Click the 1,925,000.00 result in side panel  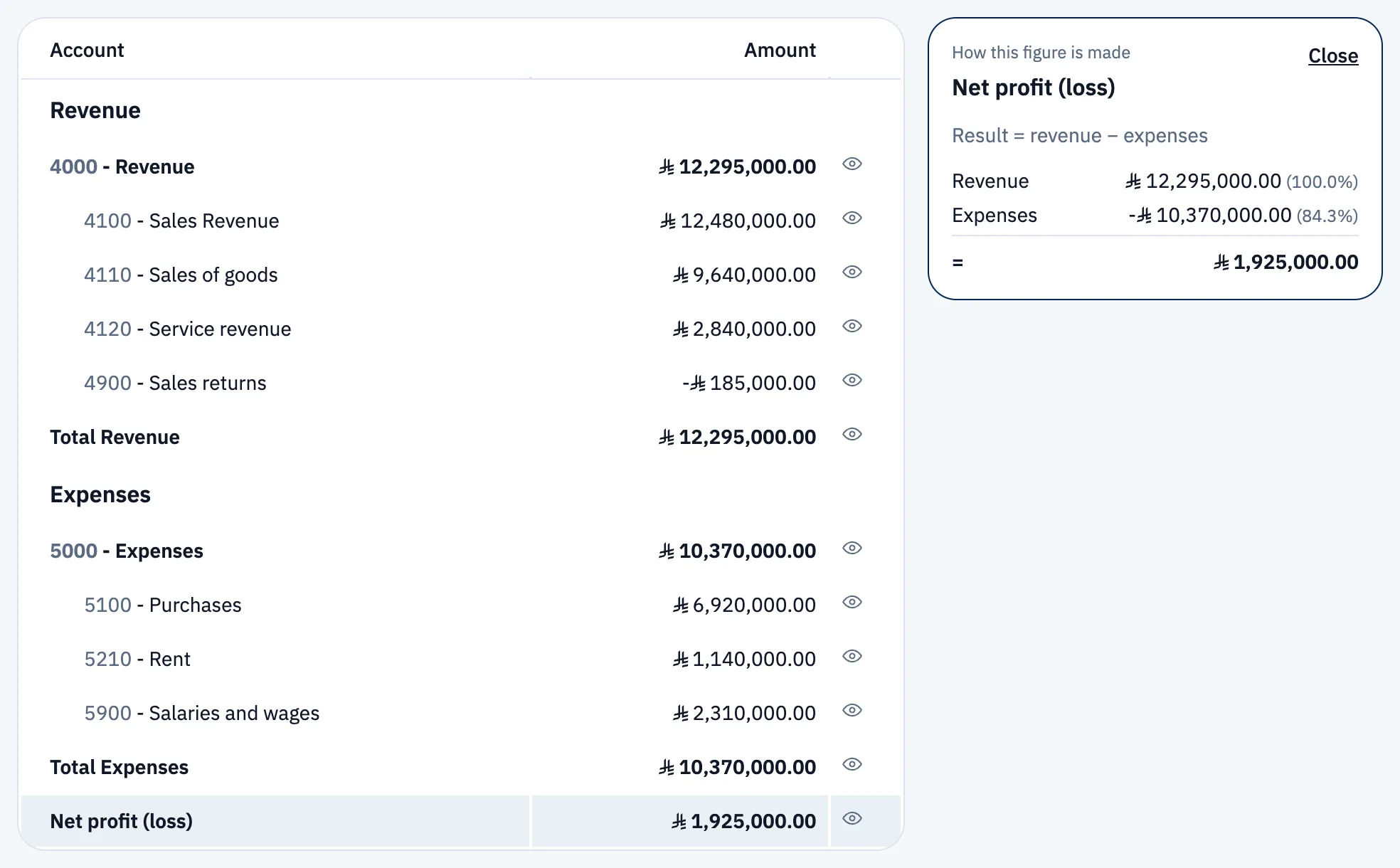pyautogui.click(x=1285, y=263)
